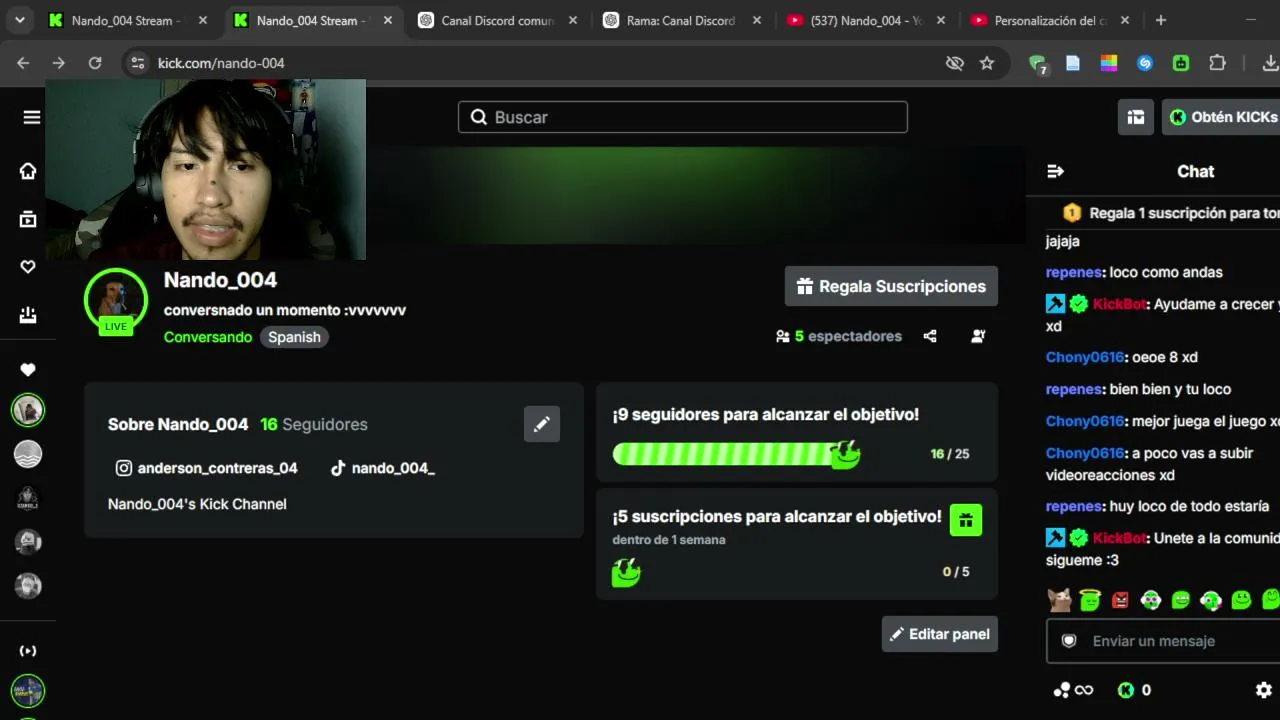This screenshot has width=1280, height=720.
Task: Click the repenes username in 'loco como andas'
Action: [1075, 272]
